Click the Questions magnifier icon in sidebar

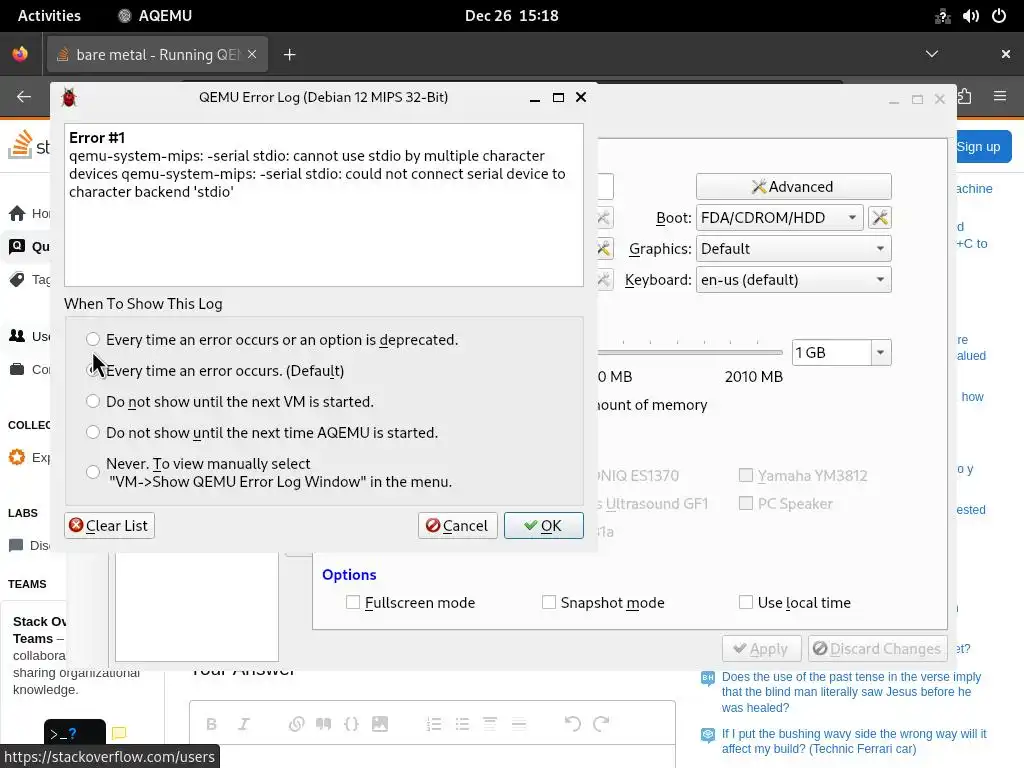[x=17, y=246]
